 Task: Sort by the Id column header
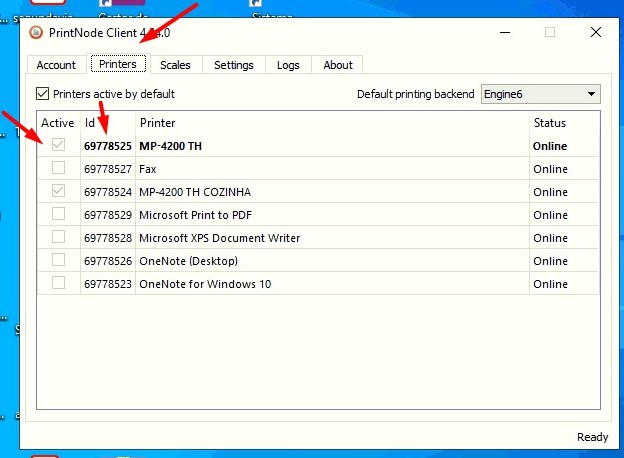[x=108, y=123]
